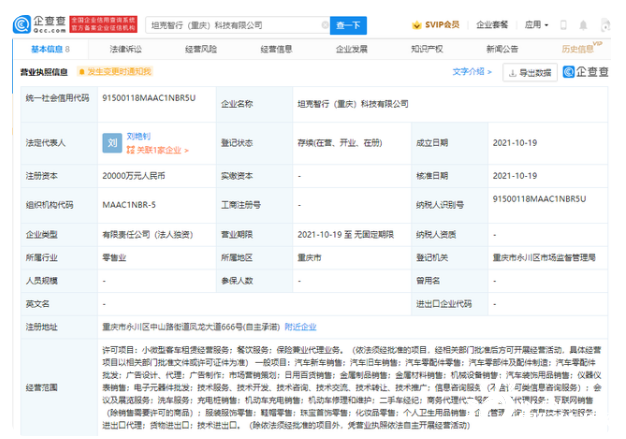Switch to the 基本信息 tab
626x439 pixels.
point(50,49)
